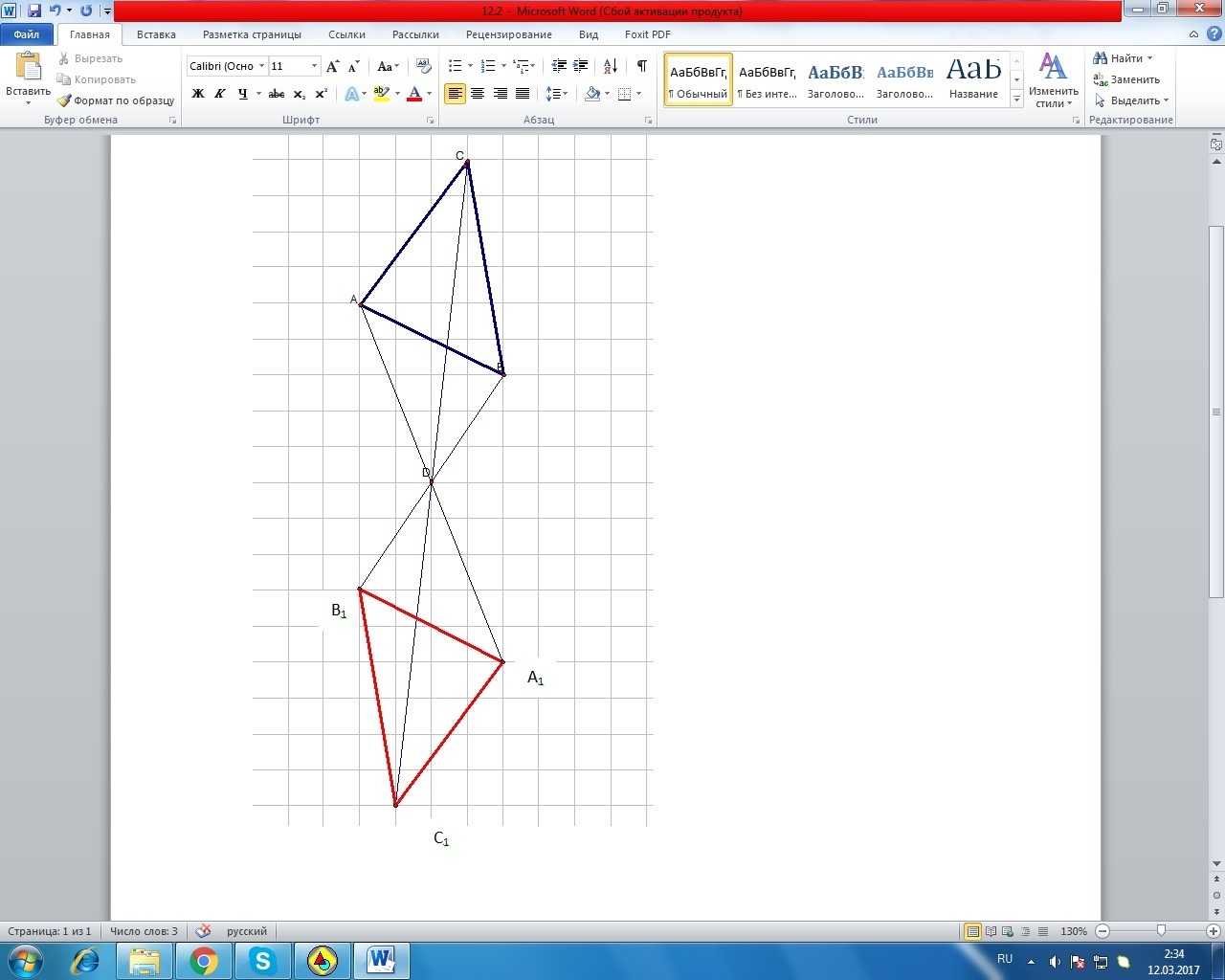Click the Shading paint bucket icon
The height and width of the screenshot is (980, 1225).
[x=592, y=94]
